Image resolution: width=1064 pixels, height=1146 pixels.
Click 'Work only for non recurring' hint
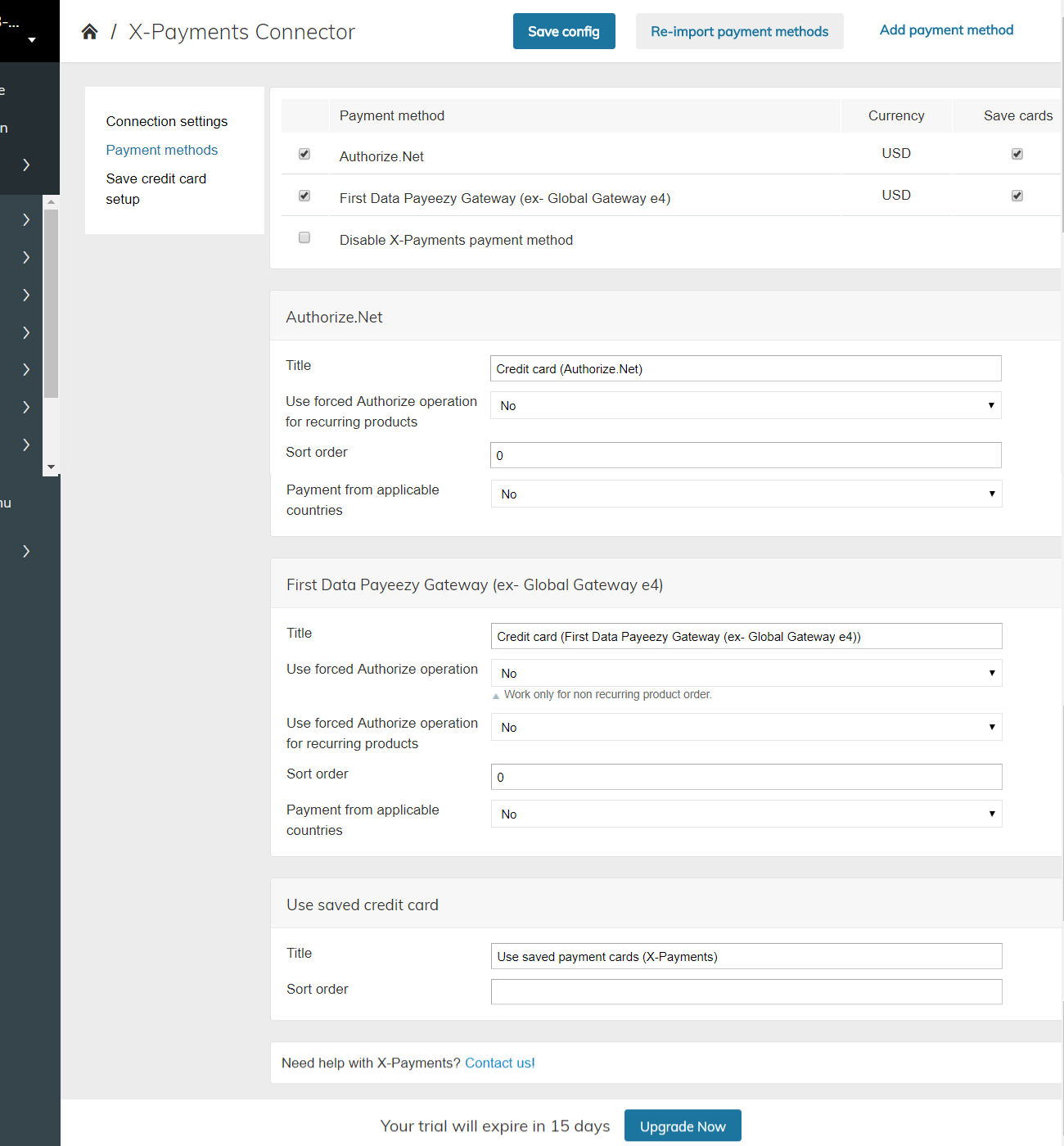tap(607, 694)
